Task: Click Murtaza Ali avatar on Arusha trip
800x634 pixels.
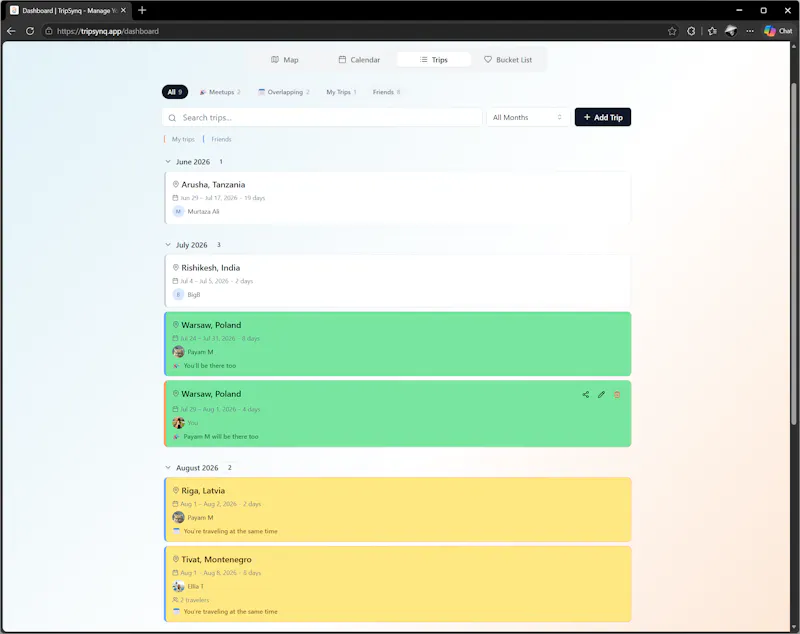Action: pyautogui.click(x=178, y=211)
